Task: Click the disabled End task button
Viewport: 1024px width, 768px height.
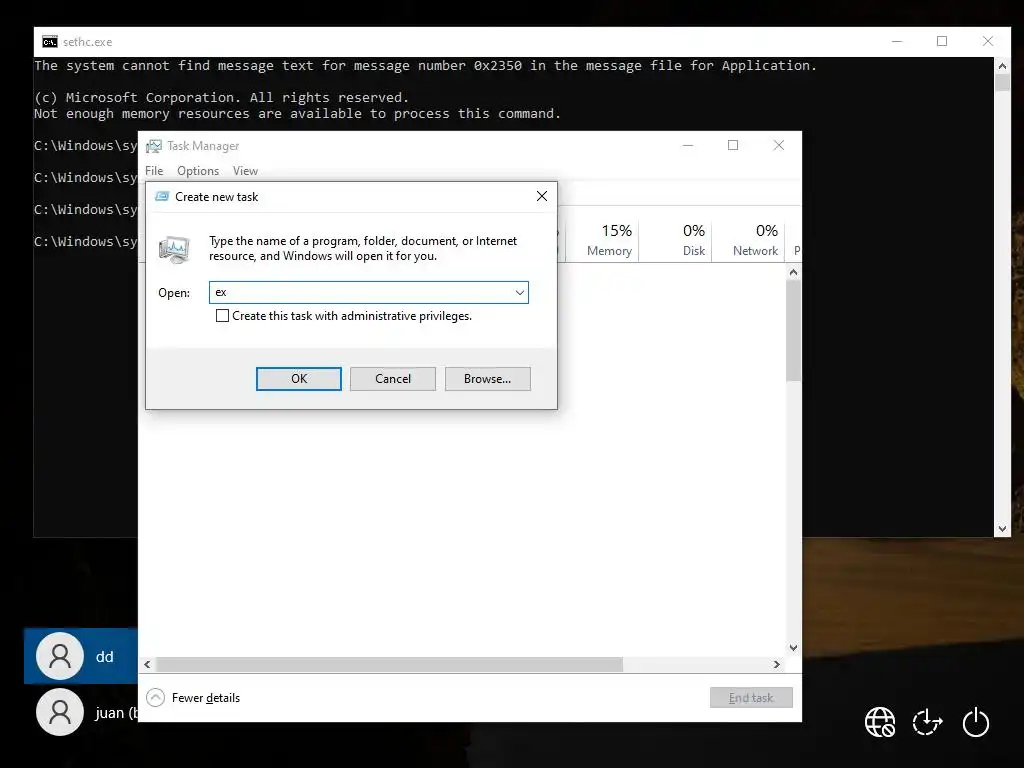Action: click(x=751, y=697)
